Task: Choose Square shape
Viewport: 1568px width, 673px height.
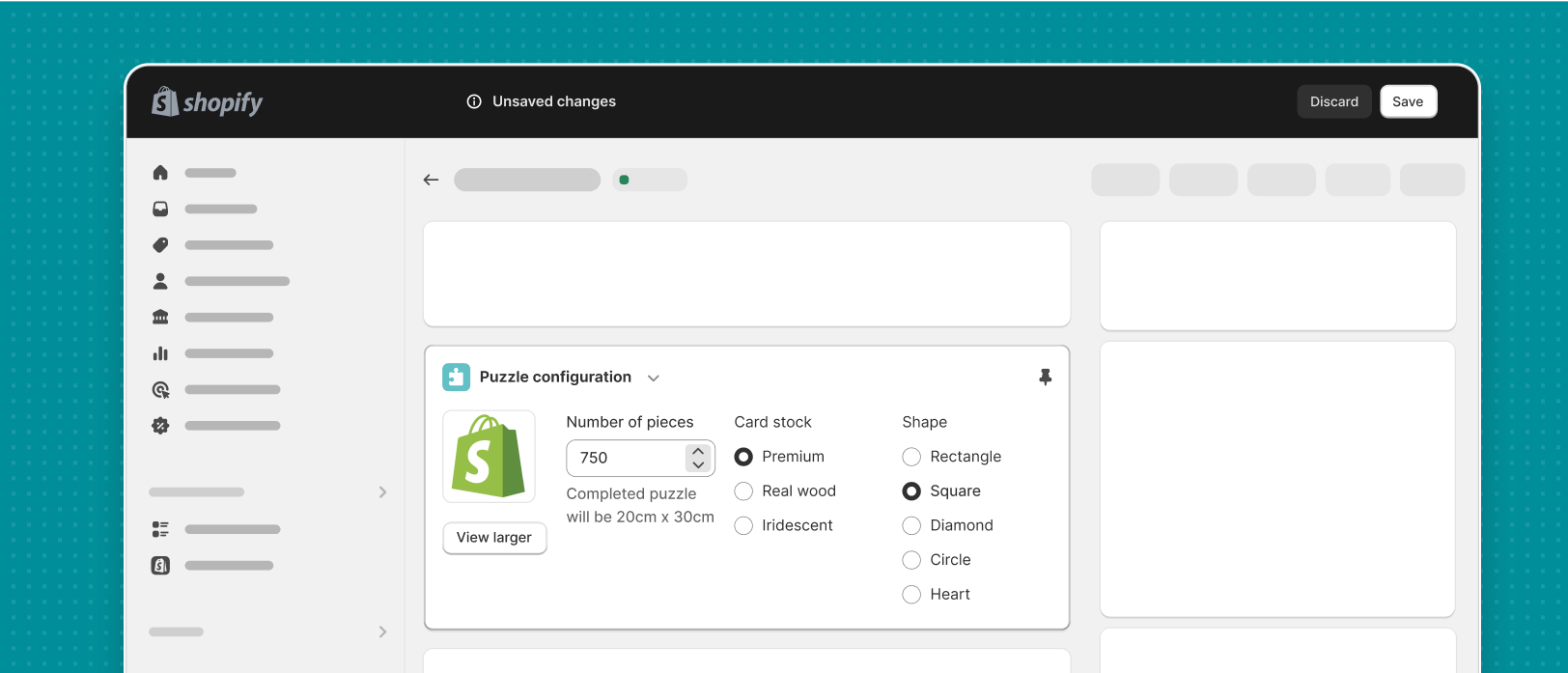Action: (x=911, y=491)
